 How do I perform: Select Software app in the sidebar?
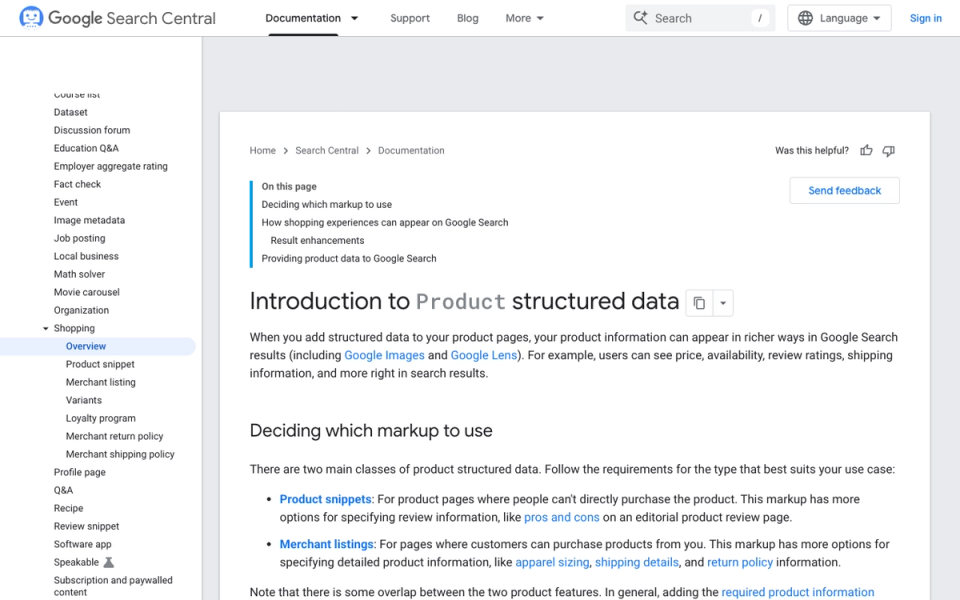pyautogui.click(x=82, y=544)
